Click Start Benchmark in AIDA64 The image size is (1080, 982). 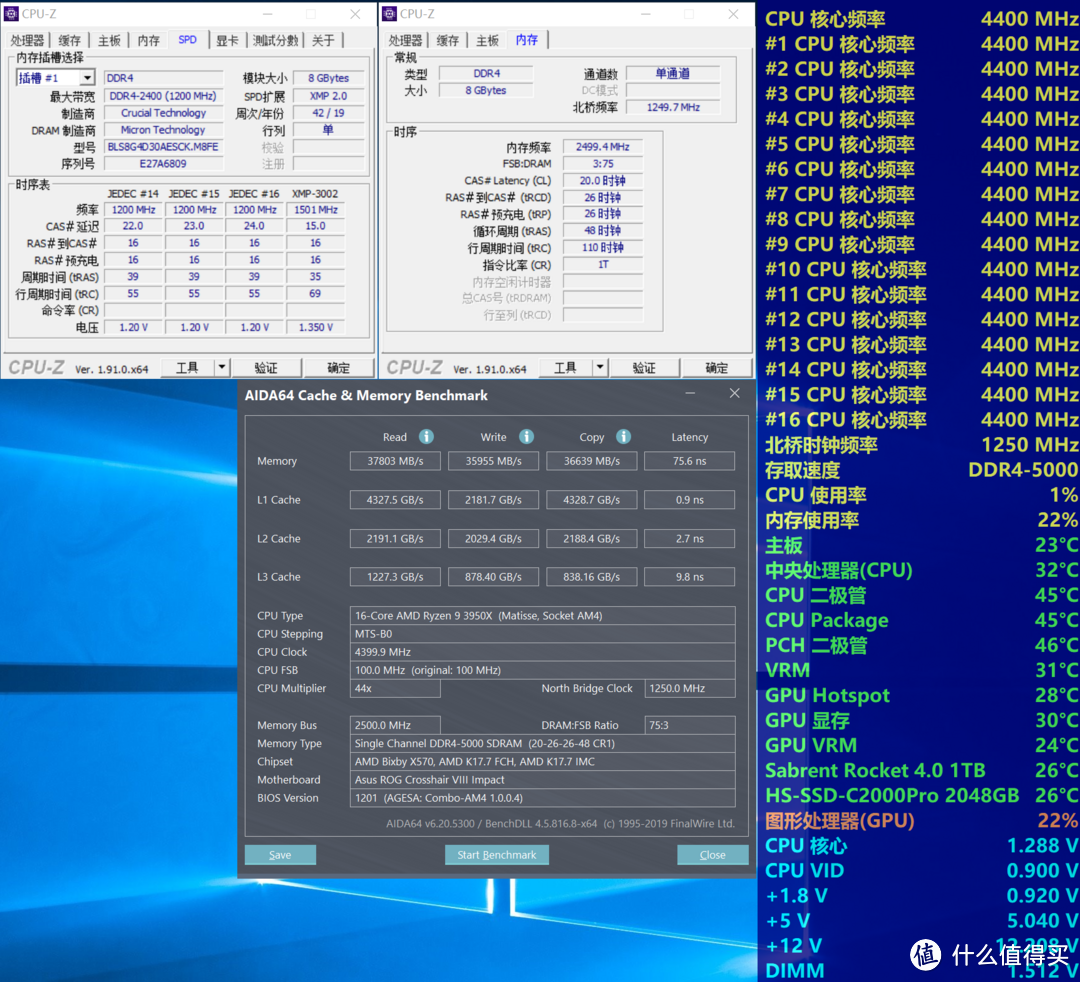[x=497, y=855]
